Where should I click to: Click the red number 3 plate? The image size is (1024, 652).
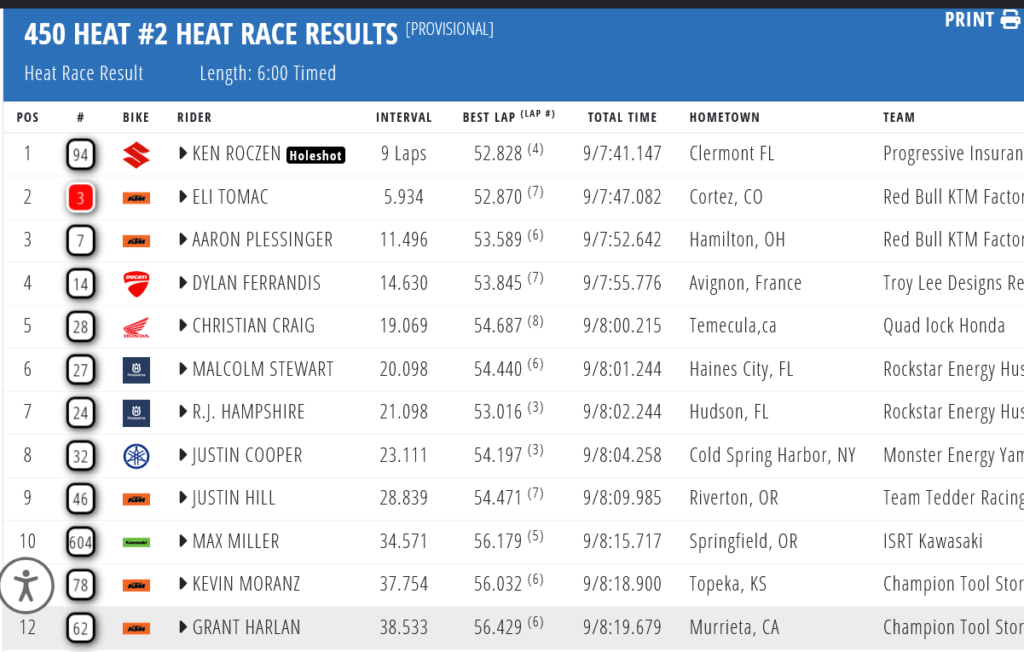coord(81,198)
